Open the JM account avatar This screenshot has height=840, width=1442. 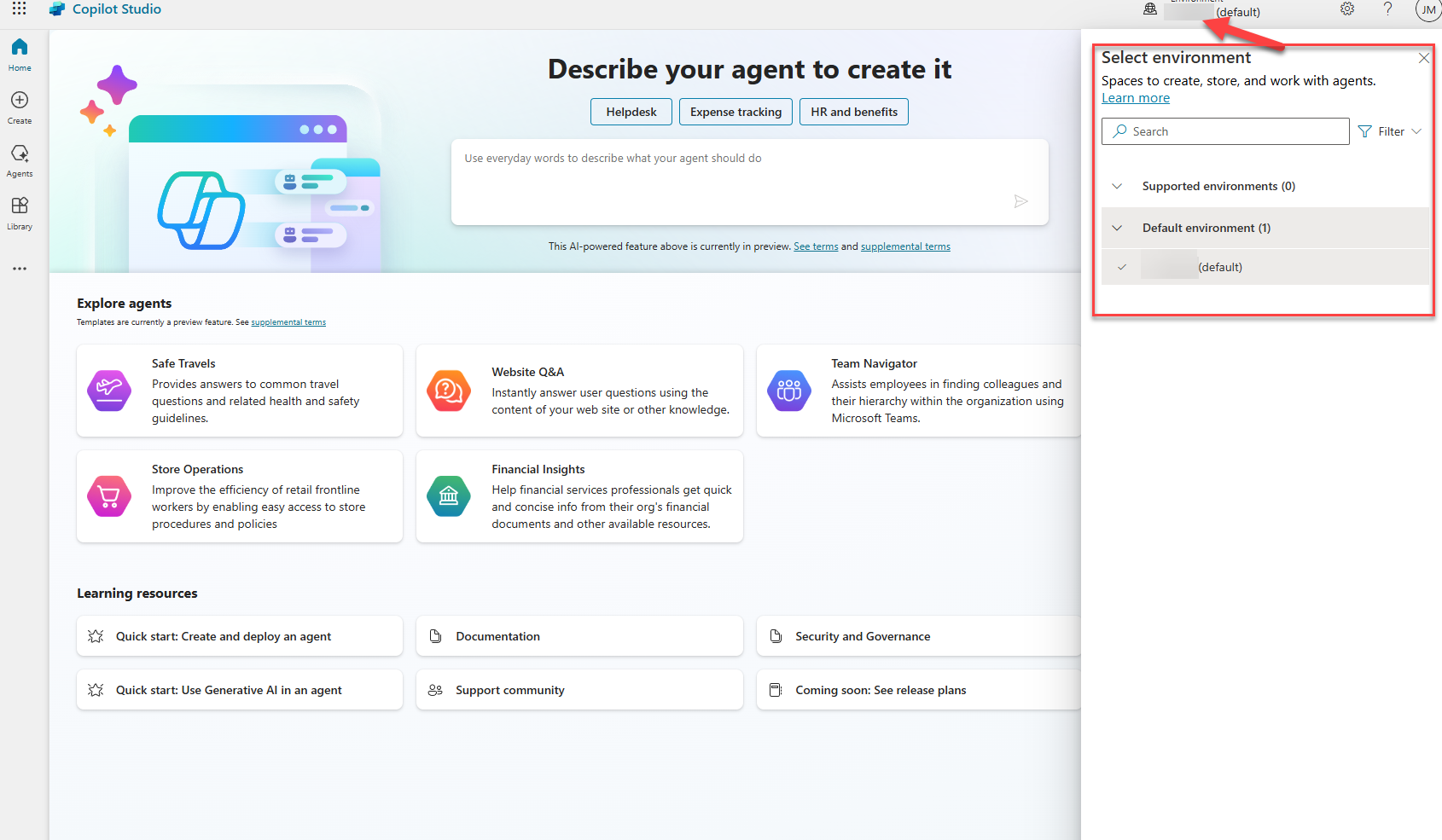(x=1427, y=9)
